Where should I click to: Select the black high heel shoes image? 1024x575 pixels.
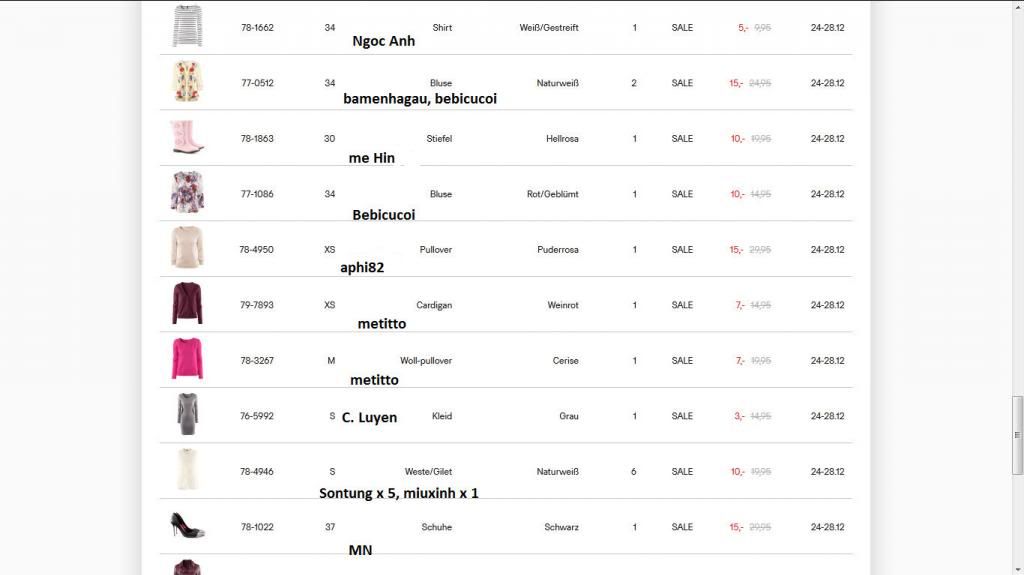[187, 525]
